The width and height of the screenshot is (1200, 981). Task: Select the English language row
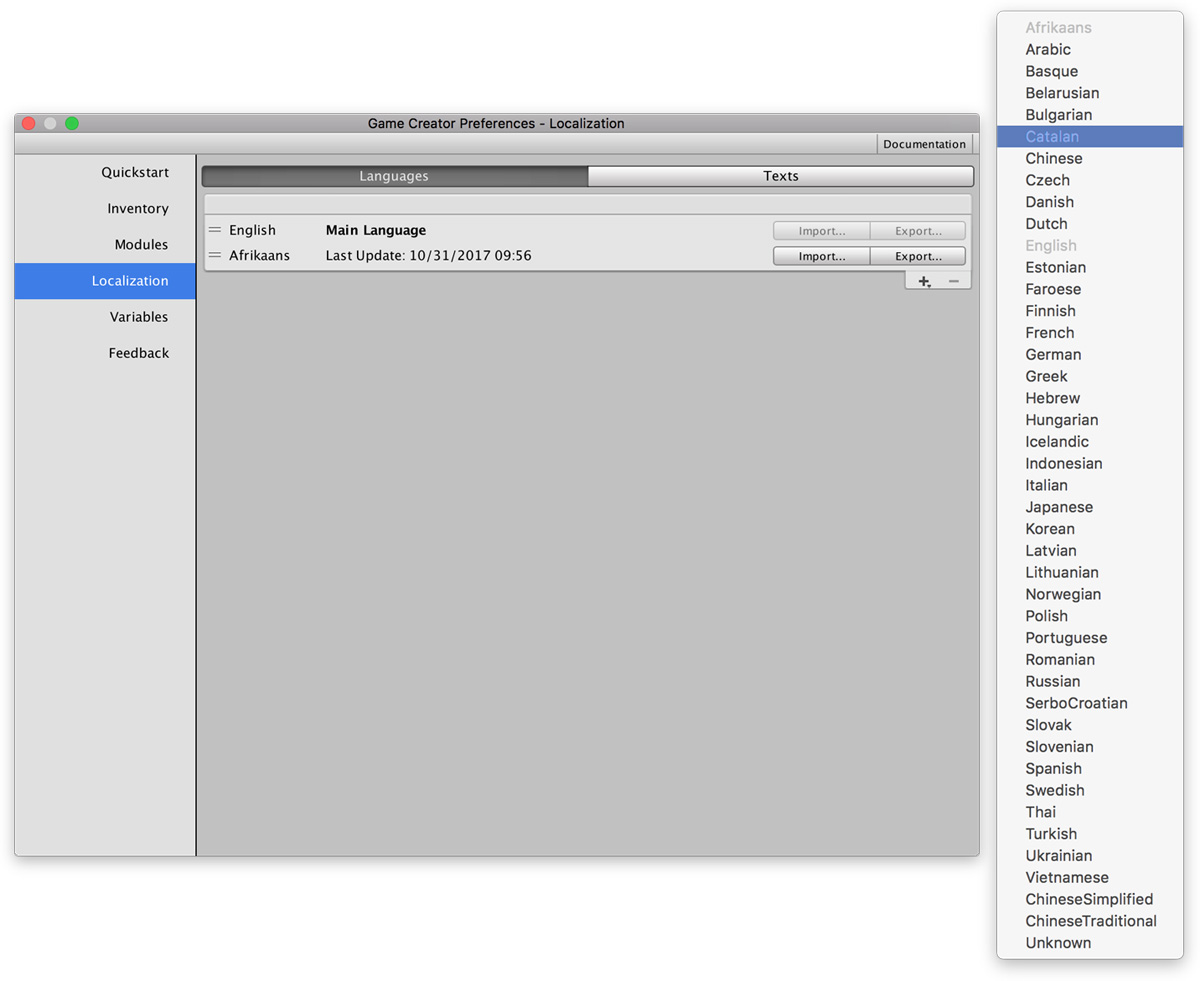pos(587,230)
